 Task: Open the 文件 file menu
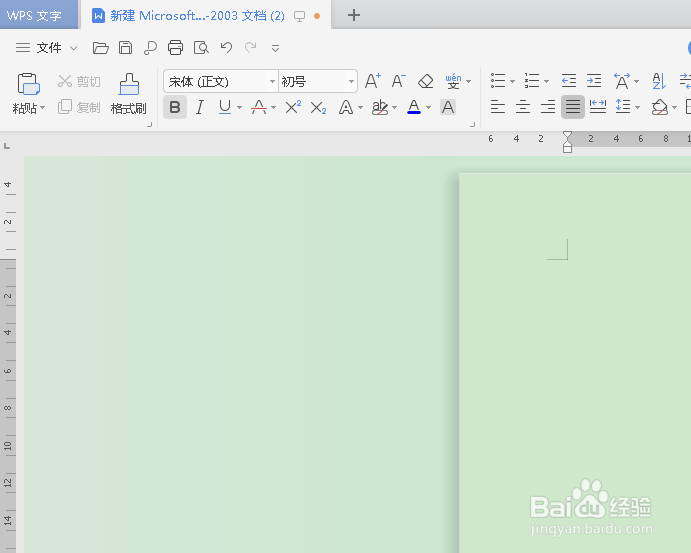point(49,48)
